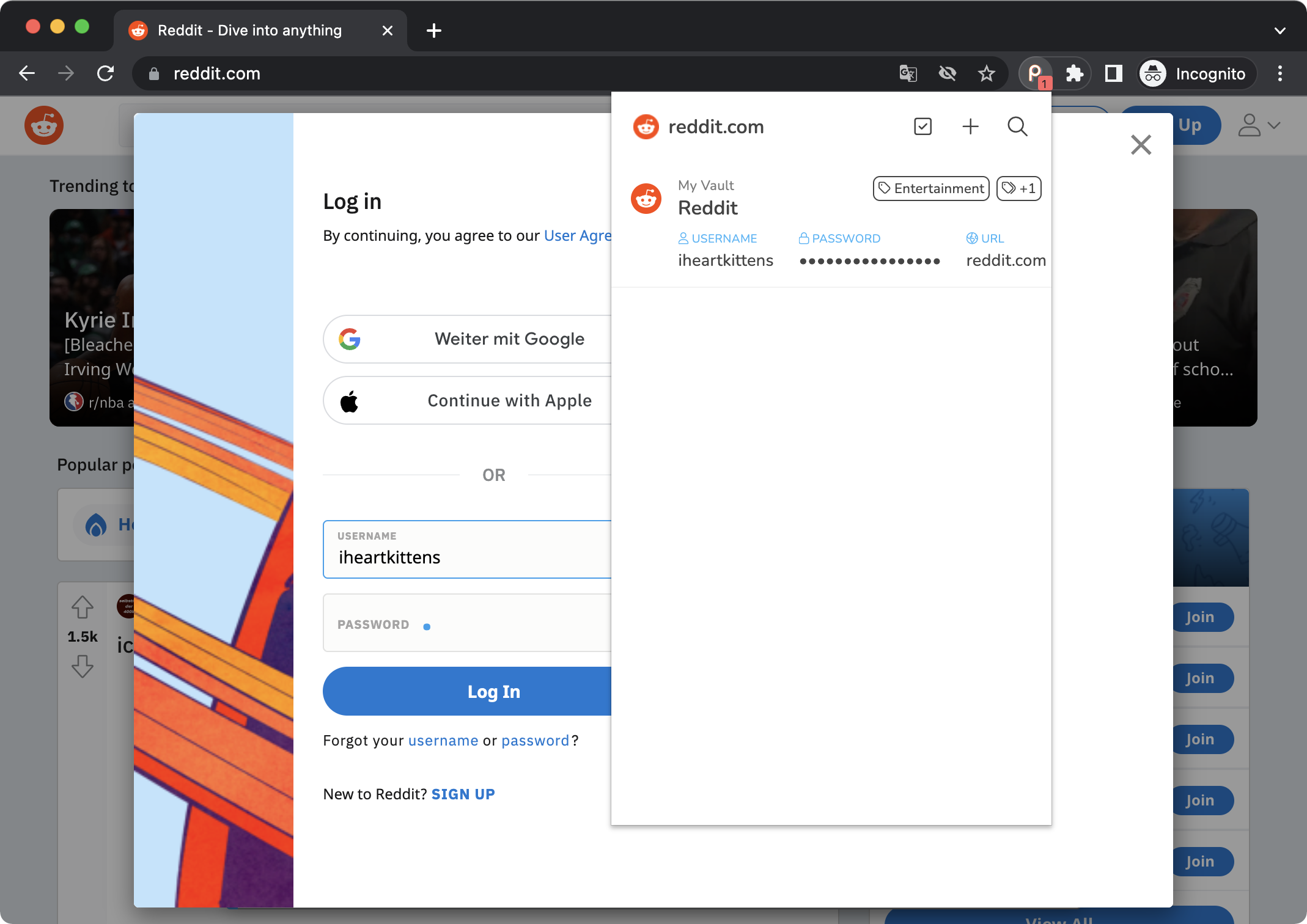Search the vault with magnifier icon
The image size is (1307, 924).
pyautogui.click(x=1017, y=127)
